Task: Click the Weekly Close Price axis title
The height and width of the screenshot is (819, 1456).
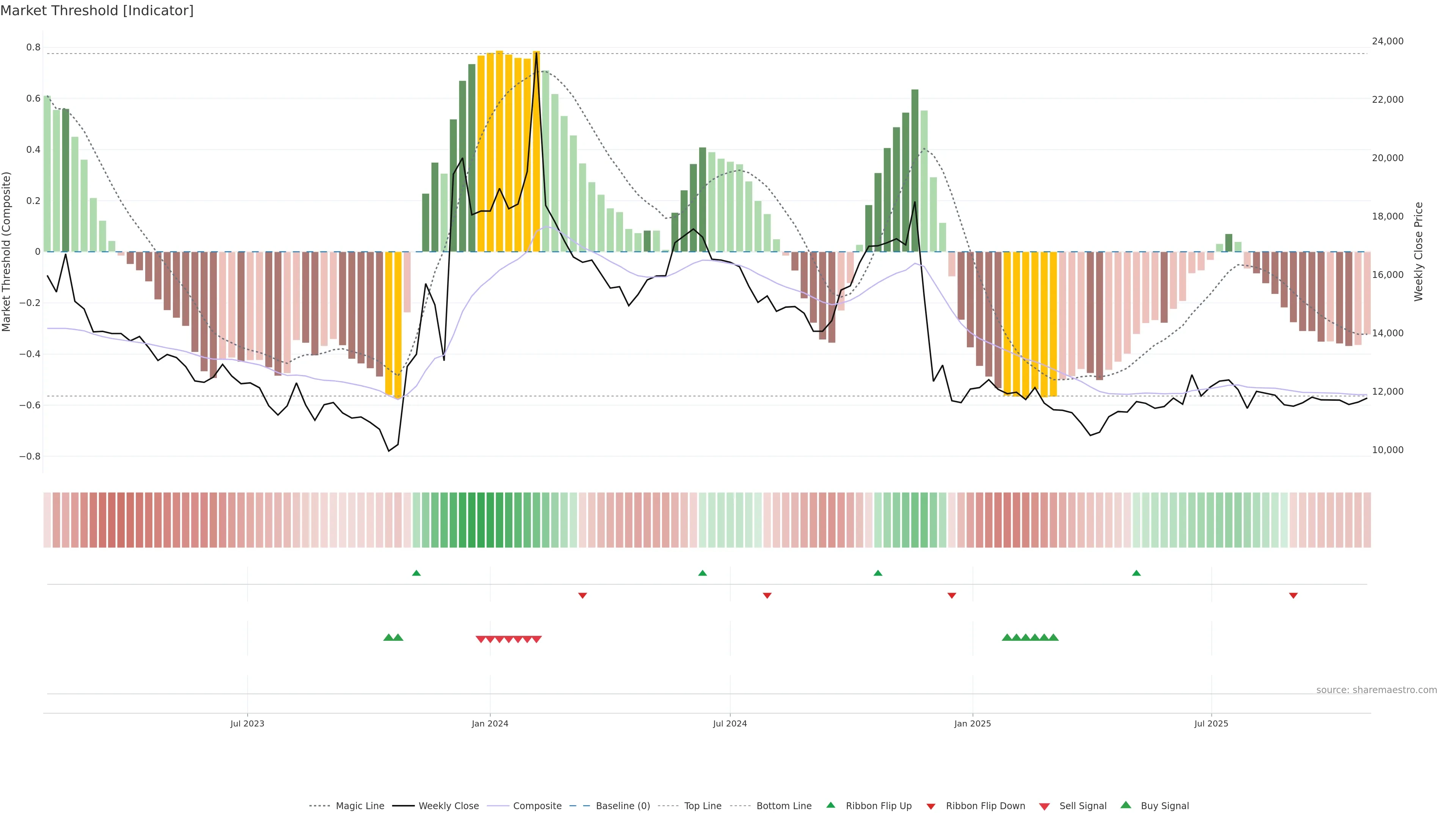Action: pyautogui.click(x=1418, y=251)
